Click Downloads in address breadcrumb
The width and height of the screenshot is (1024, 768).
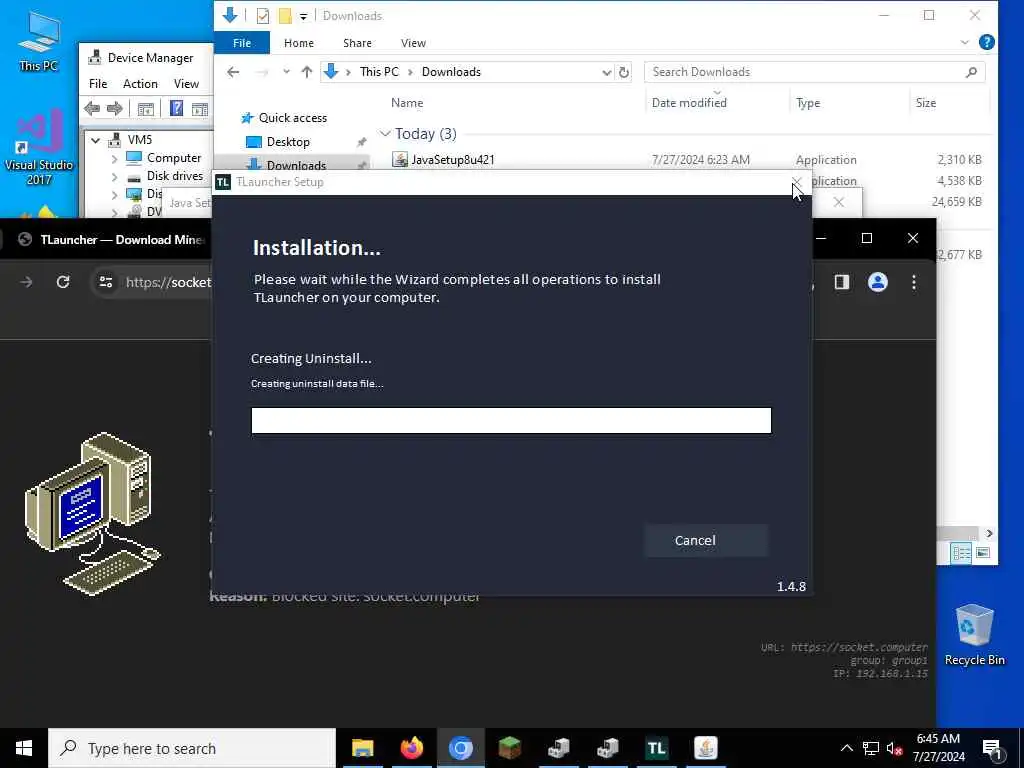(451, 72)
